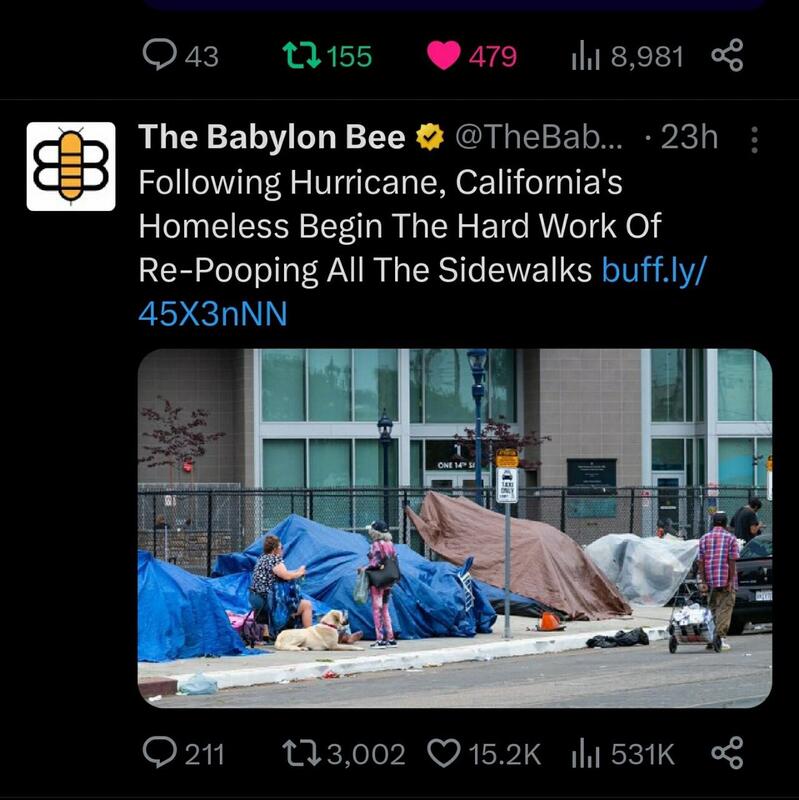Open the tweet's tent encampment photo

455,528
